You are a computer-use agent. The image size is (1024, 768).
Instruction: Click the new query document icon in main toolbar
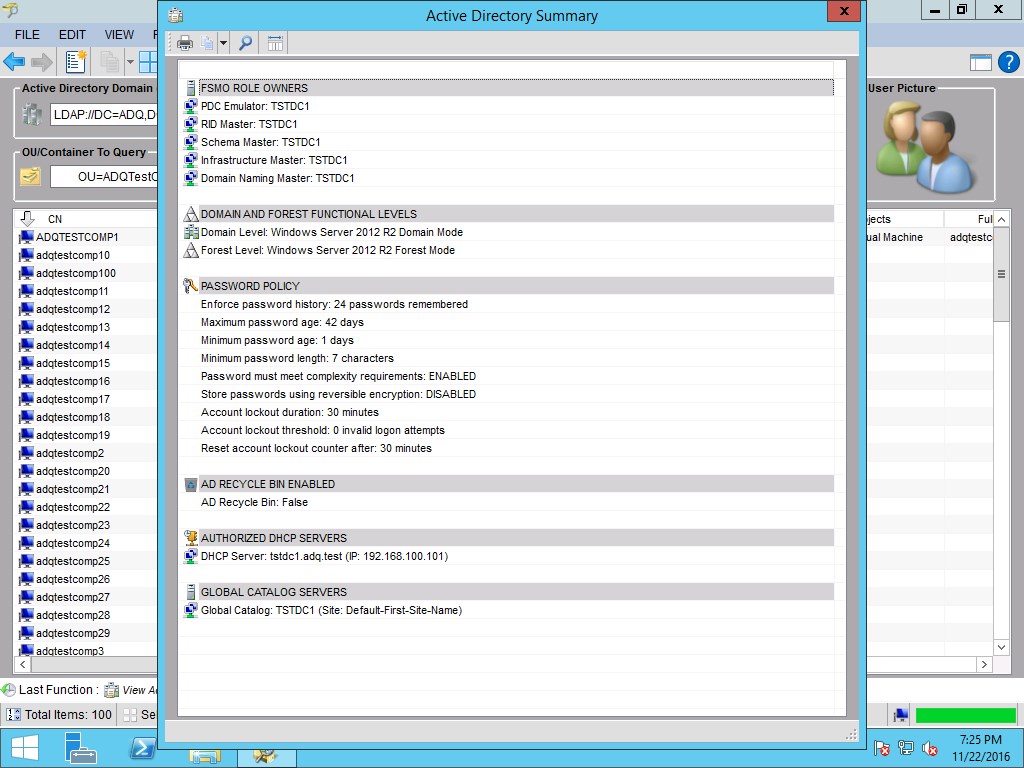pyautogui.click(x=76, y=62)
